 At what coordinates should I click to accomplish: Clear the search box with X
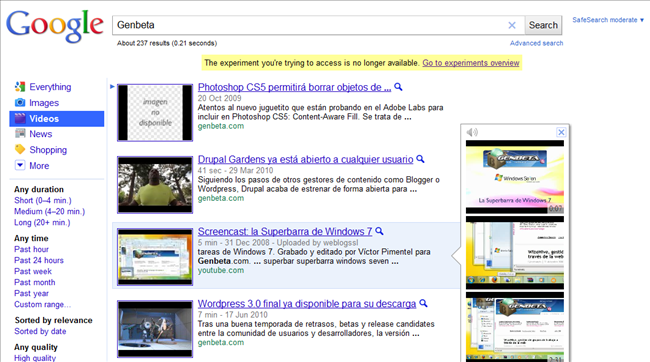coord(512,25)
